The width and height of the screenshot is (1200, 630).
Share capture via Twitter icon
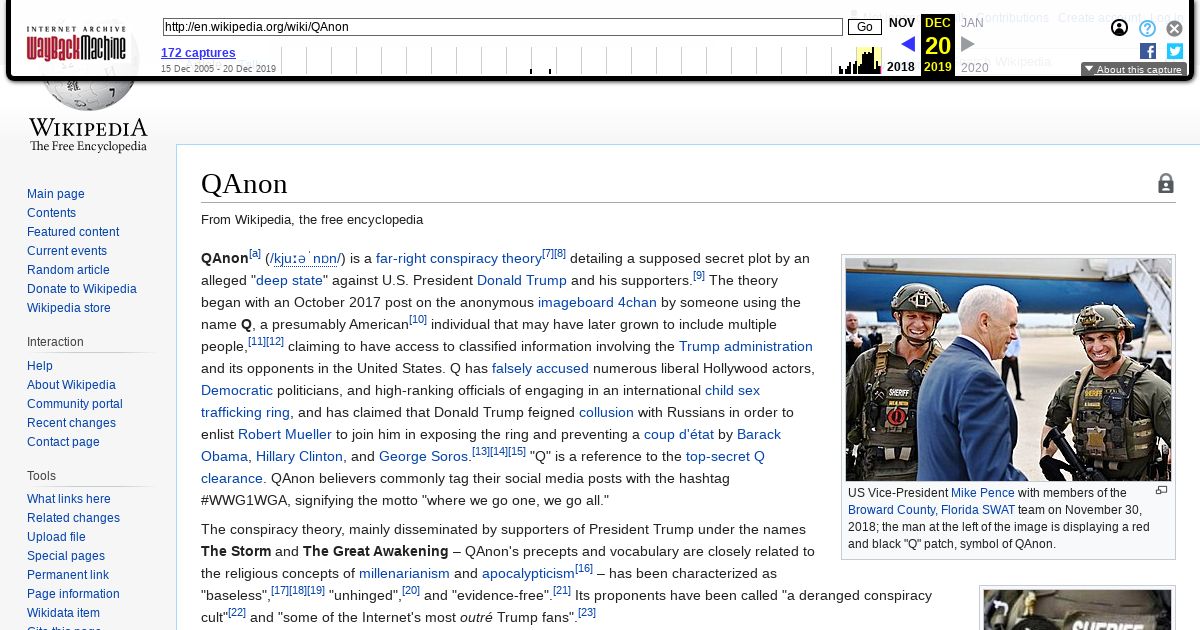pos(1175,51)
